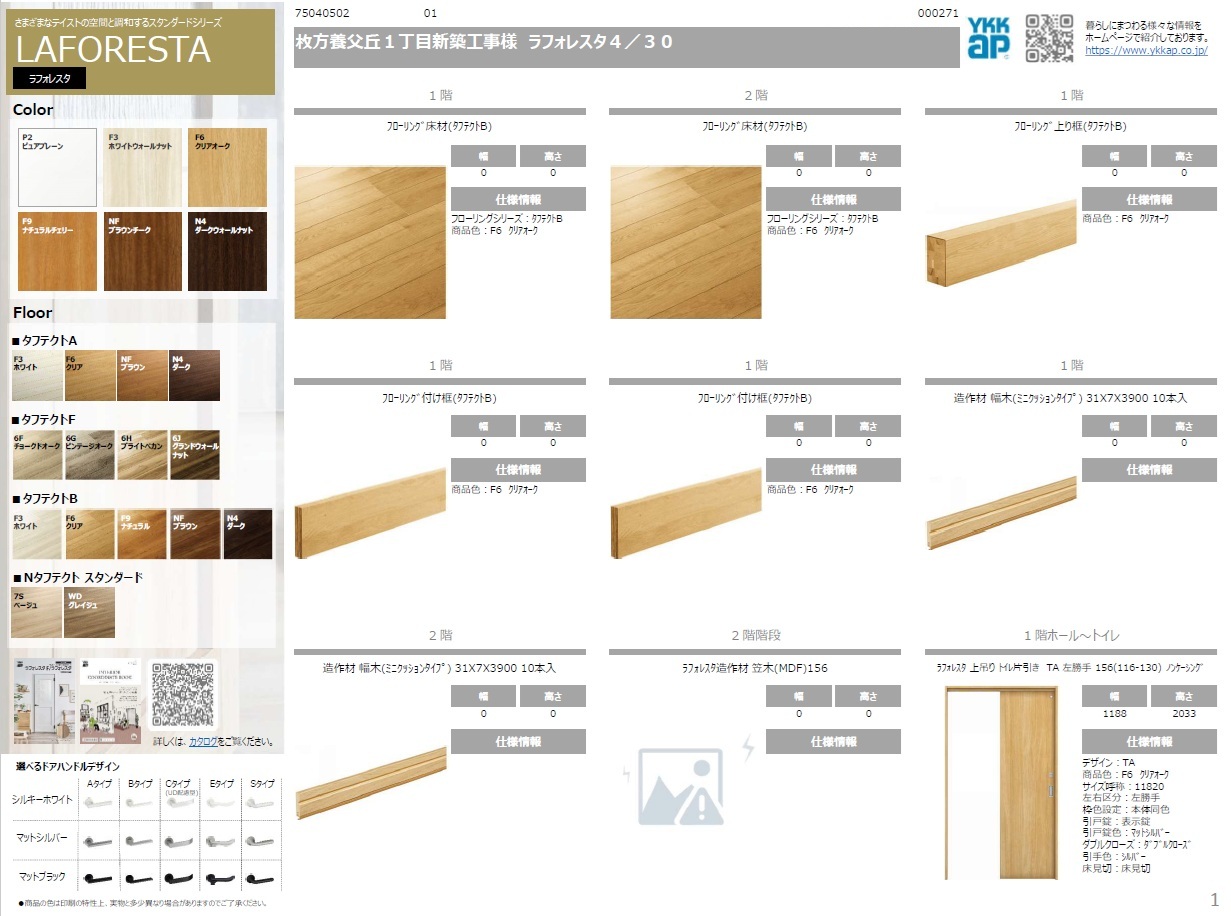This screenshot has height=916, width=1231.
Task: Pick the 6G ビンテージオーク floor swatch
Action: (x=90, y=454)
